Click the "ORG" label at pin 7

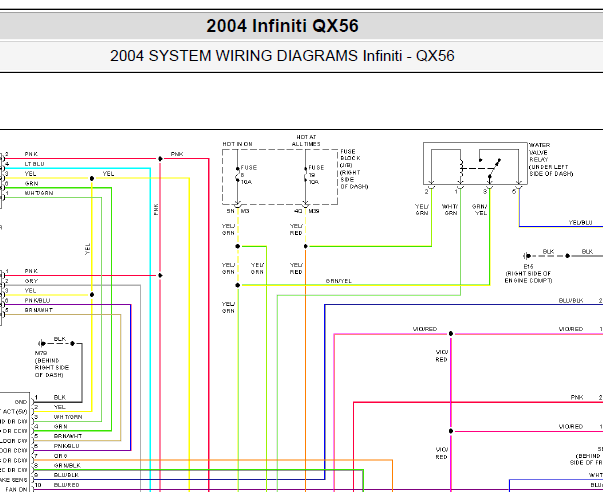coord(60,455)
